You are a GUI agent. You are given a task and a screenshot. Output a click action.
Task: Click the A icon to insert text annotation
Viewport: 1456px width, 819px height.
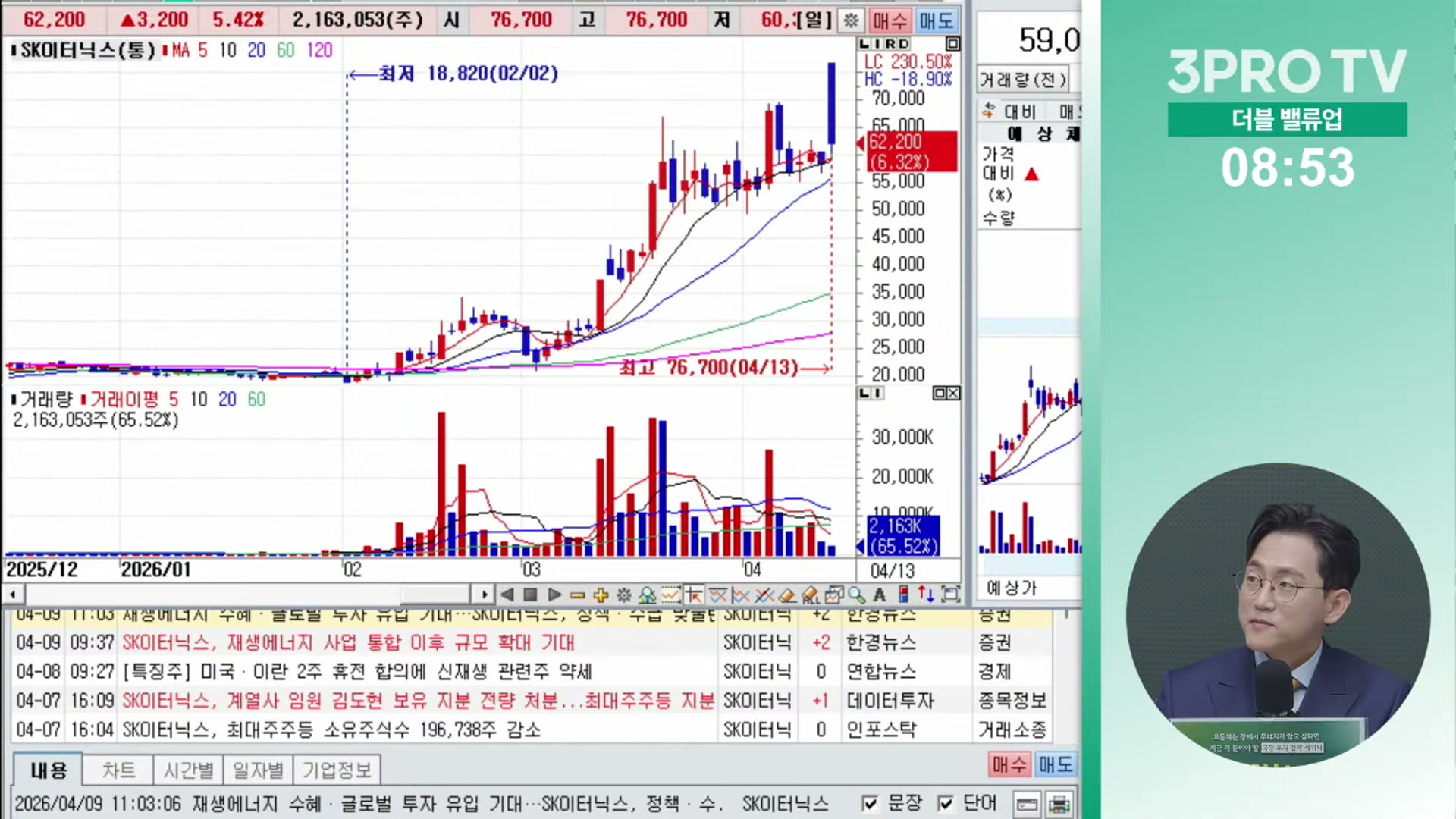point(880,596)
